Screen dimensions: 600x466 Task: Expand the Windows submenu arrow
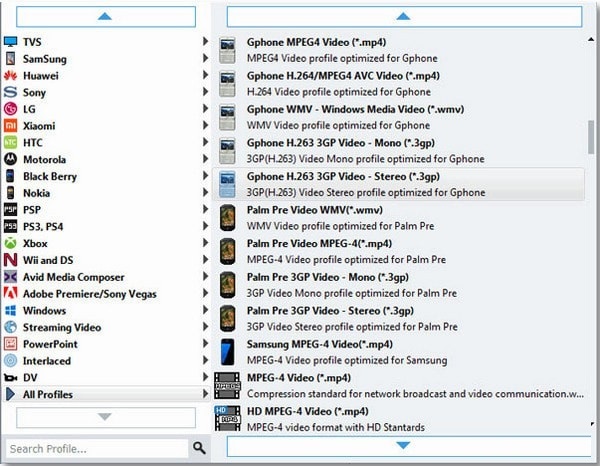205,310
